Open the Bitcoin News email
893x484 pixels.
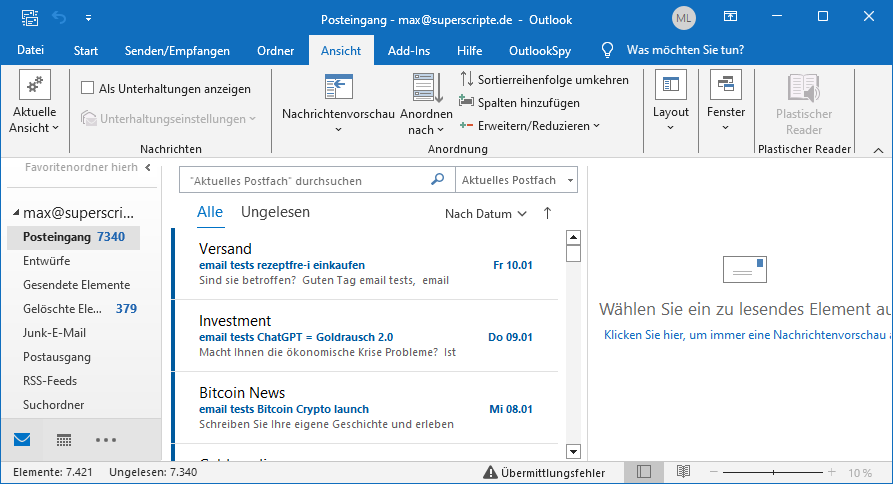coord(366,408)
